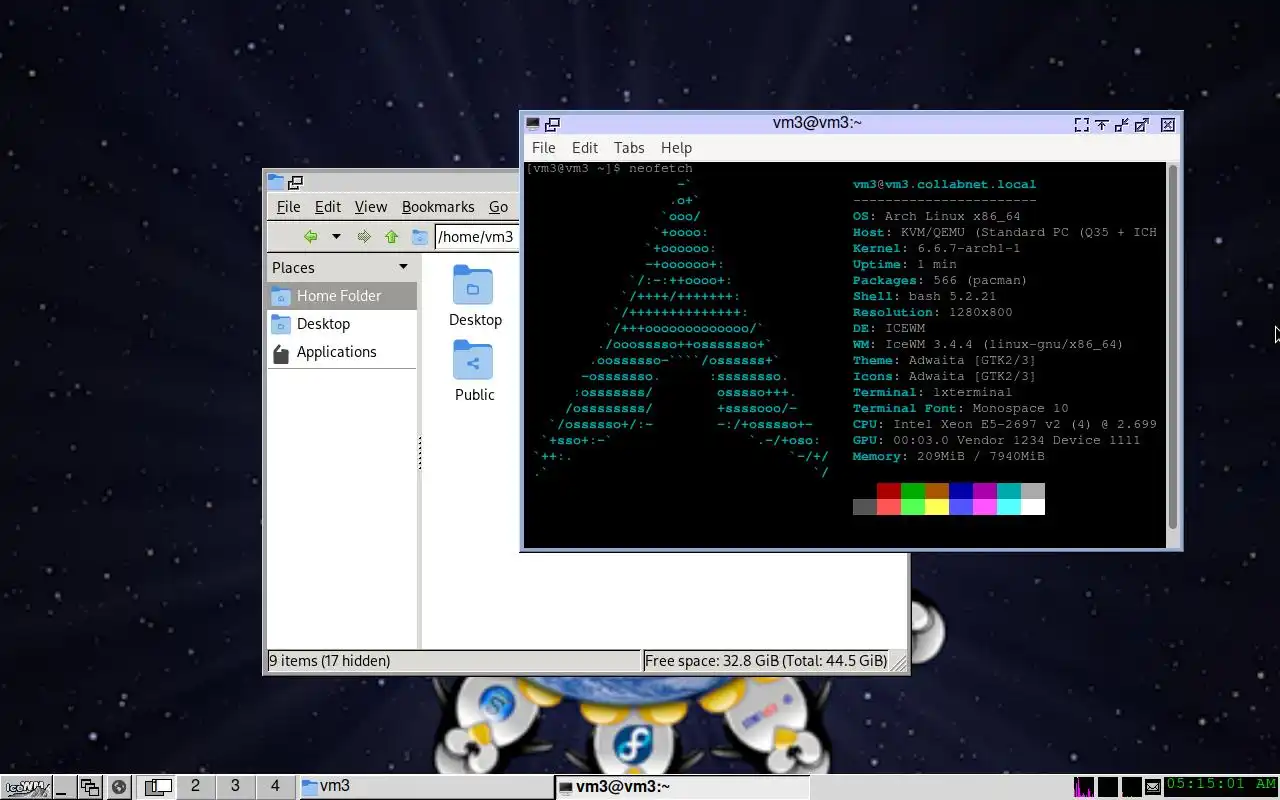Open the file manager window's folder system icon

point(276,183)
